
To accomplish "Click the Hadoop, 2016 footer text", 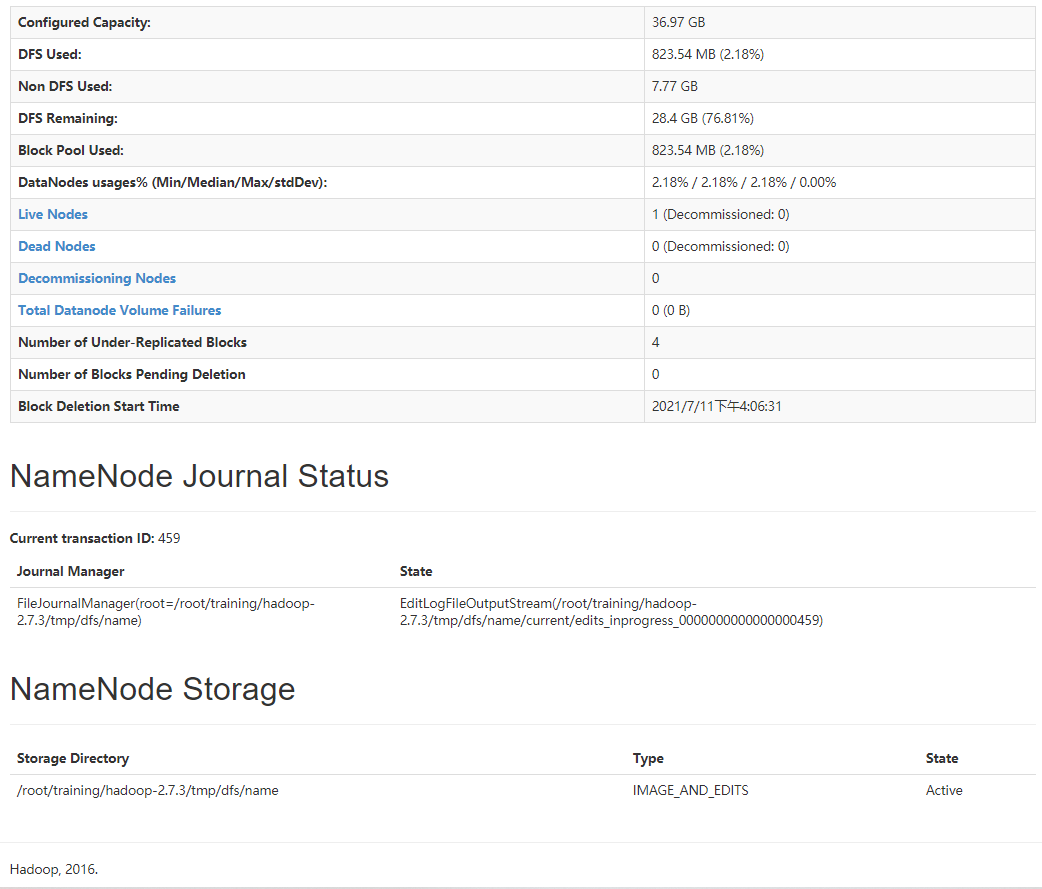I will pos(54,869).
